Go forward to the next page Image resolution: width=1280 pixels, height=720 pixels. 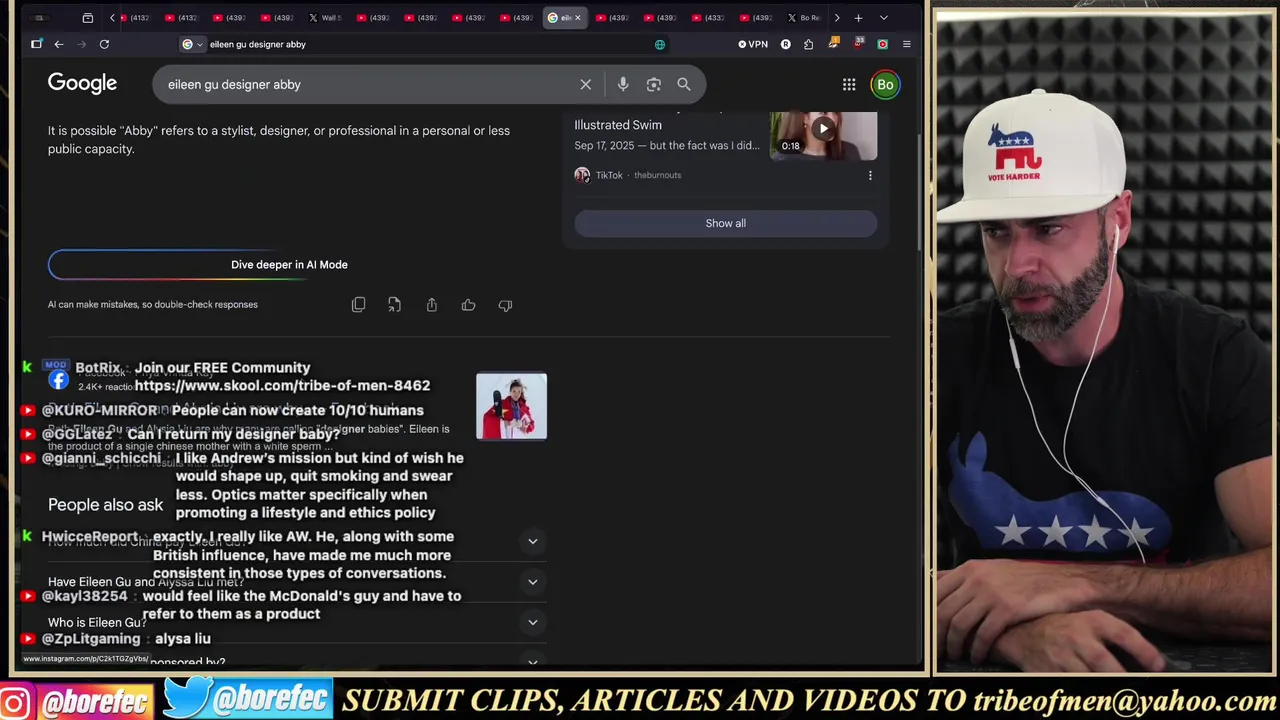coord(81,44)
